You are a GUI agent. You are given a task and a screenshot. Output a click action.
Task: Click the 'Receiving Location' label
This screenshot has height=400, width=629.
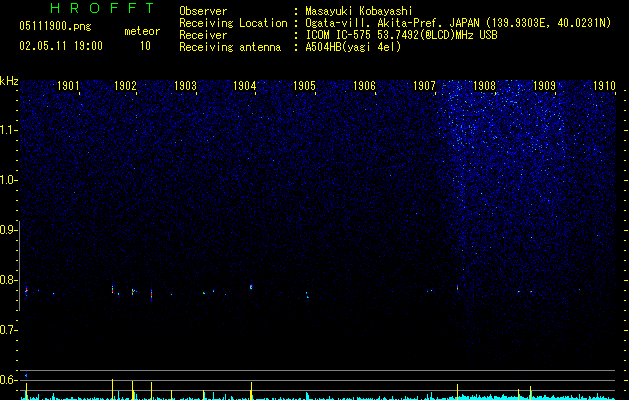(233, 23)
